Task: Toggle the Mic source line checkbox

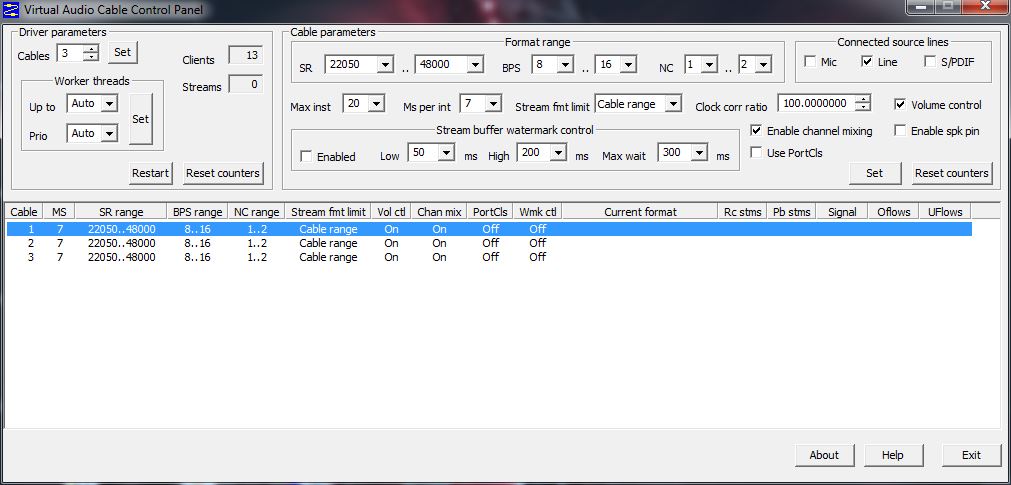Action: [x=810, y=62]
